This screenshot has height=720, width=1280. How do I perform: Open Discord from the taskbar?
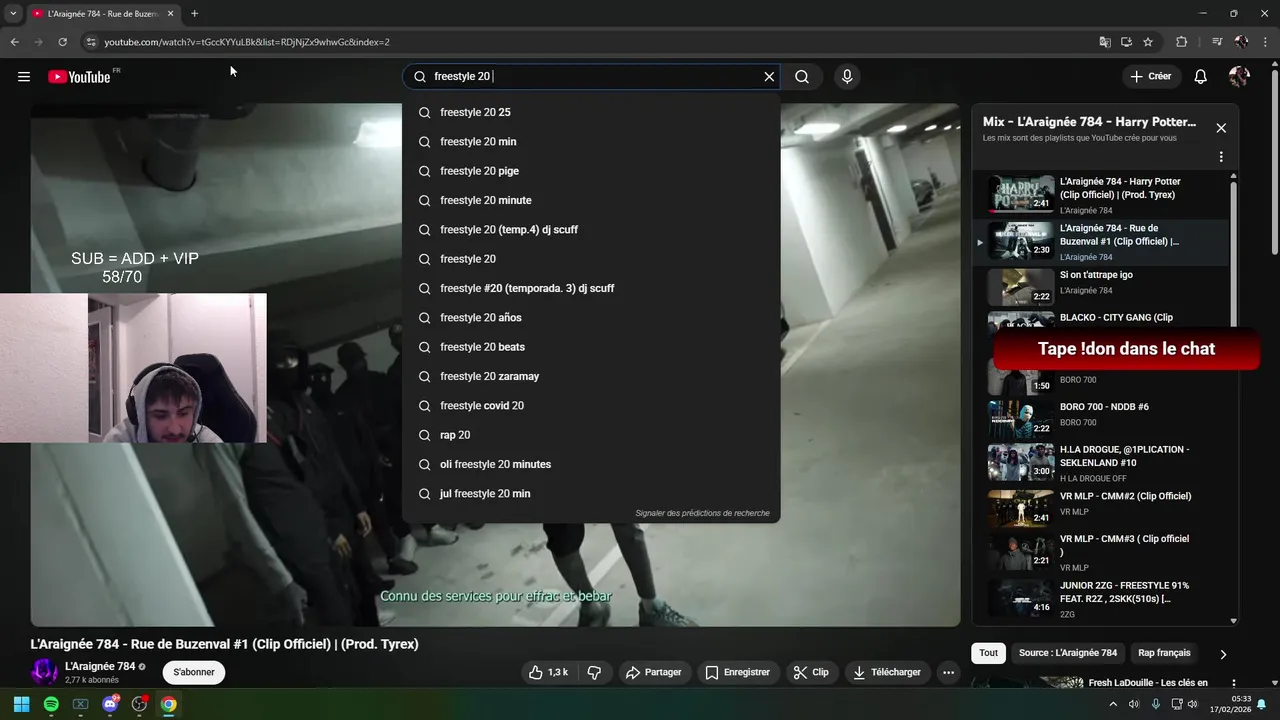pyautogui.click(x=110, y=704)
